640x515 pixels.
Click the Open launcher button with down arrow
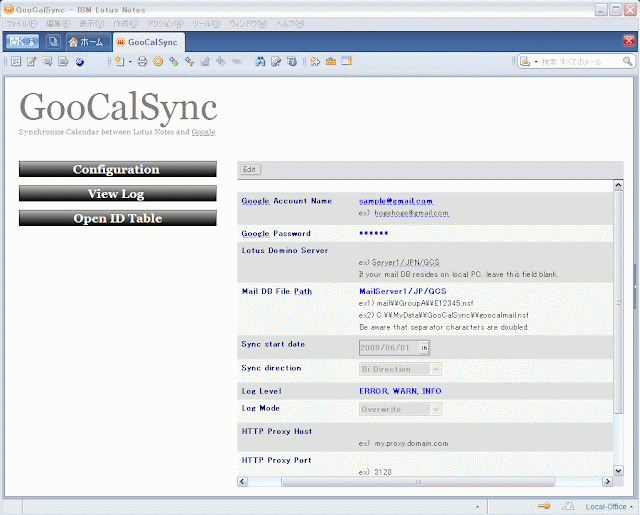coord(22,41)
